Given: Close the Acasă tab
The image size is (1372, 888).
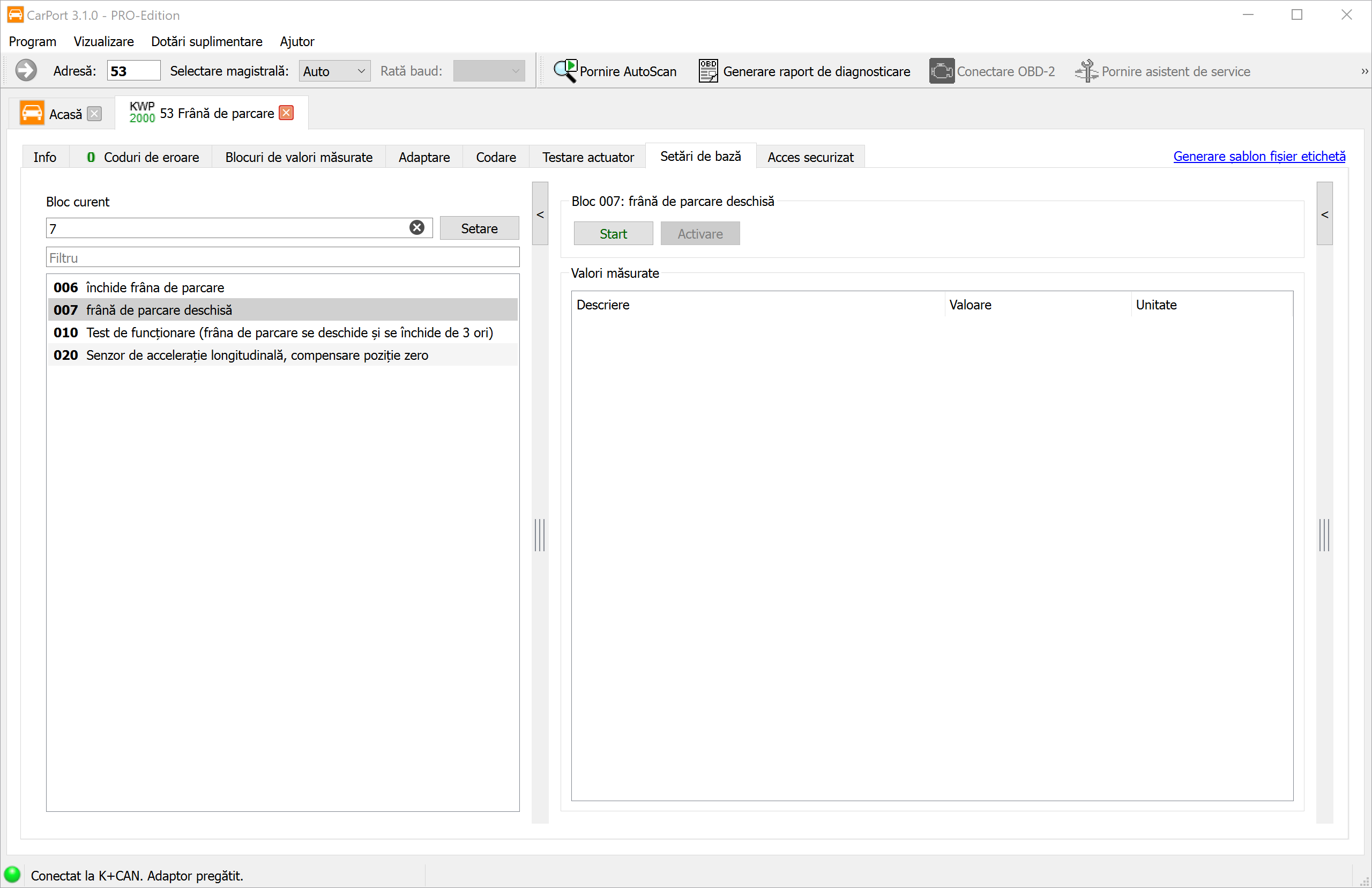Looking at the screenshot, I should click(x=94, y=114).
